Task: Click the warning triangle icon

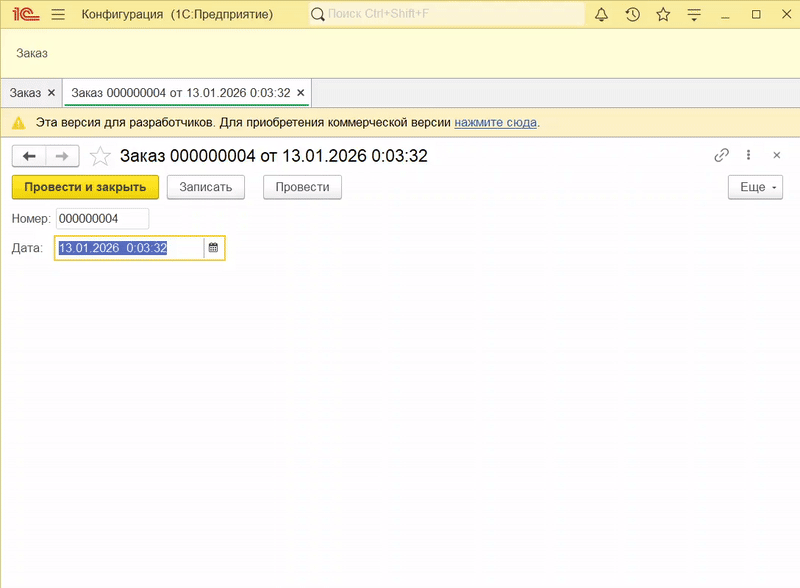Action: point(18,122)
